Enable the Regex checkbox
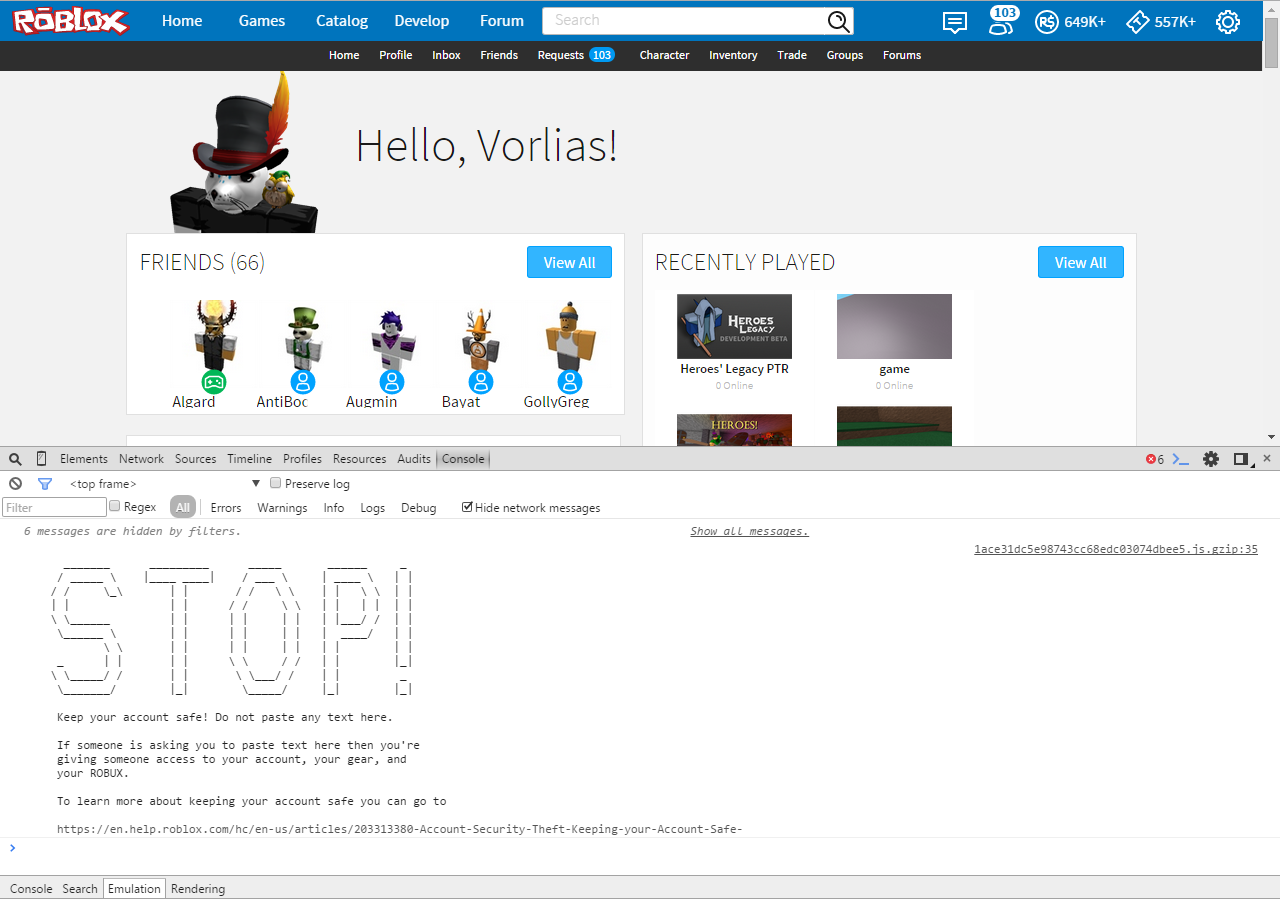 pos(115,506)
